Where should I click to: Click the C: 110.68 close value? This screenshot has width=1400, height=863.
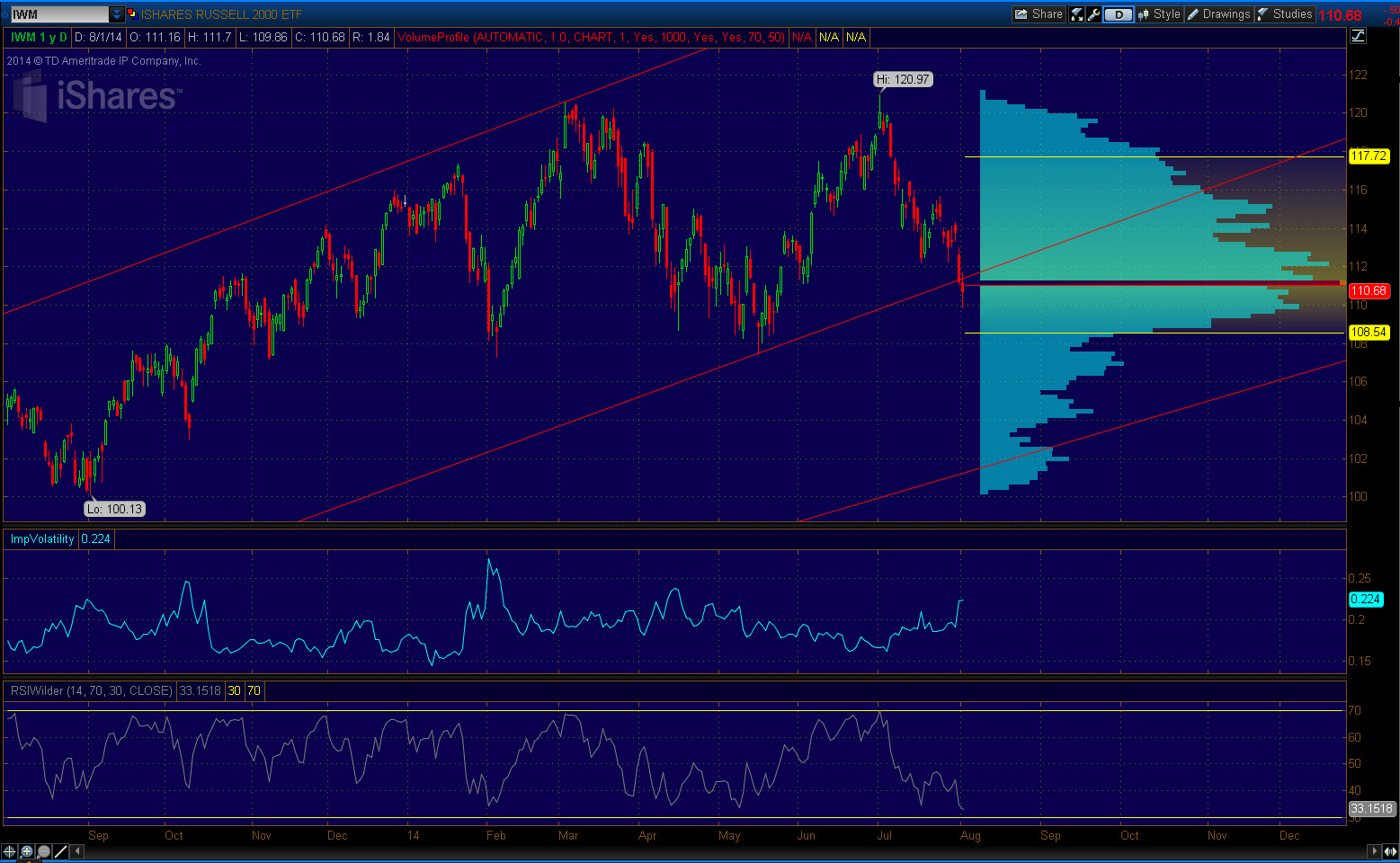click(x=319, y=37)
